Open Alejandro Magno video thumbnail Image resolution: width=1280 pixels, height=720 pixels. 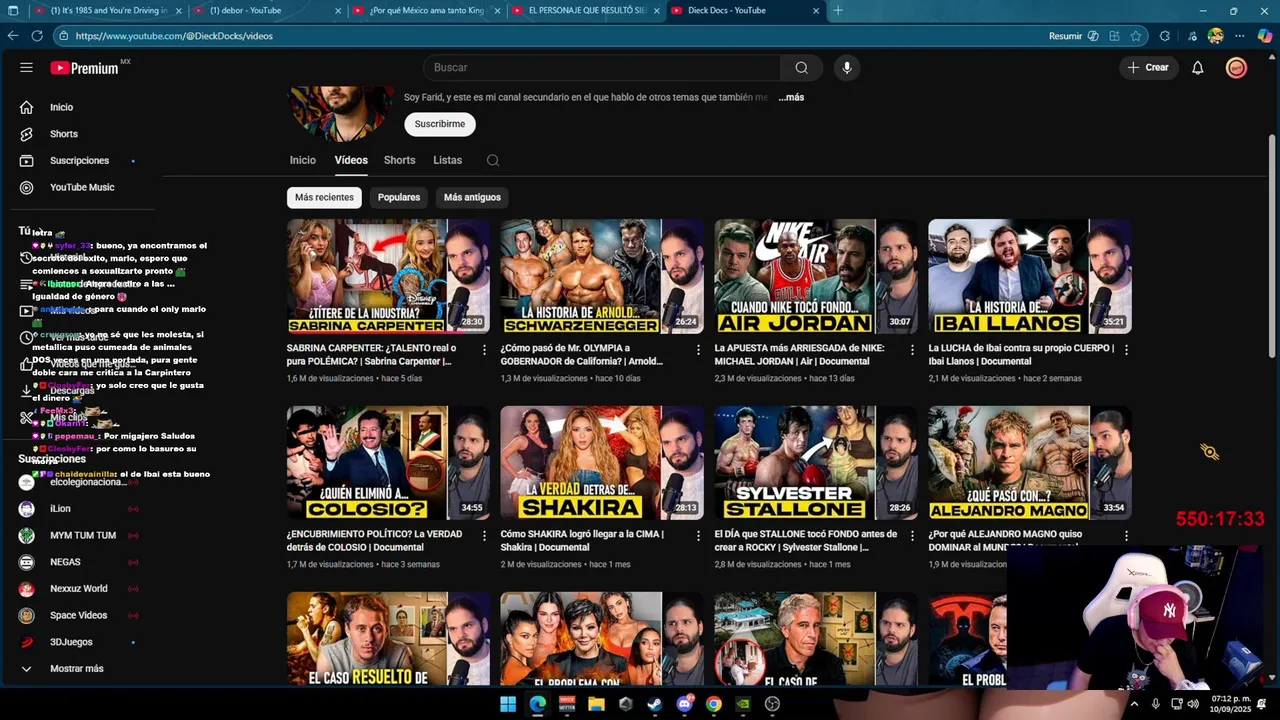(1030, 462)
